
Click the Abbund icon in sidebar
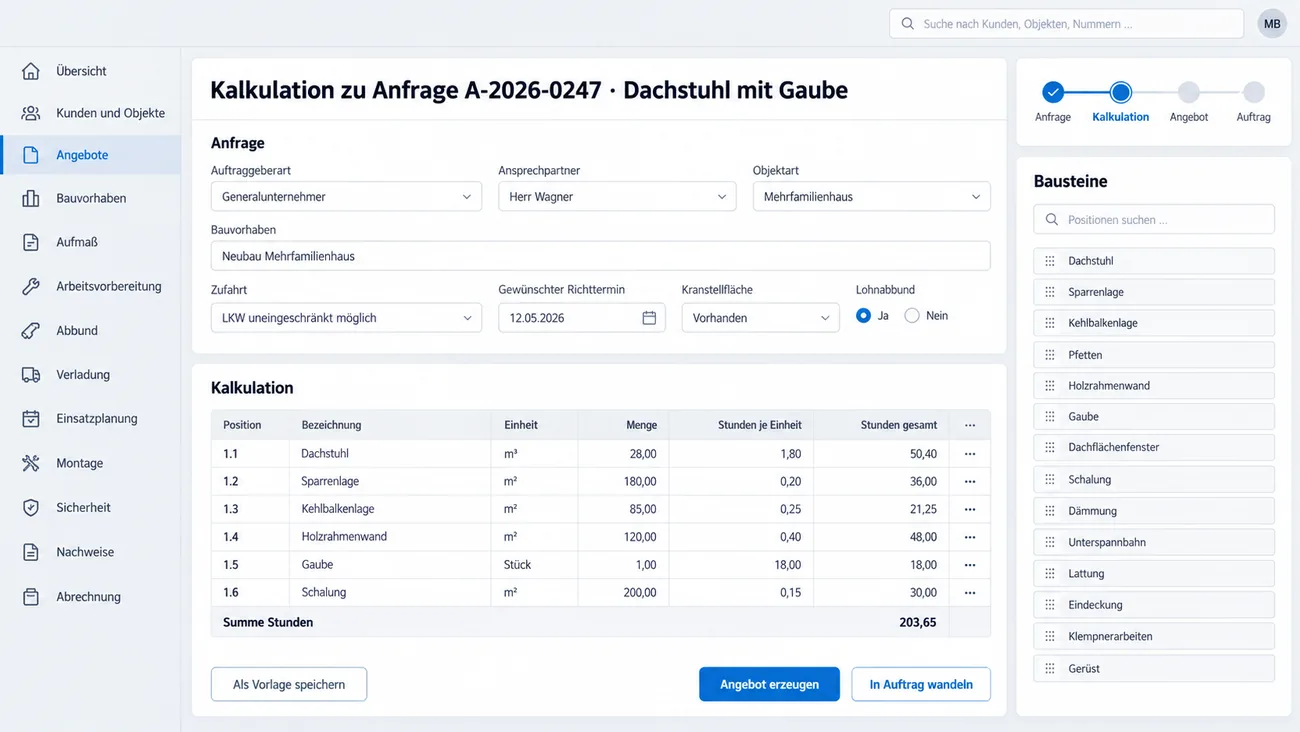tap(31, 330)
